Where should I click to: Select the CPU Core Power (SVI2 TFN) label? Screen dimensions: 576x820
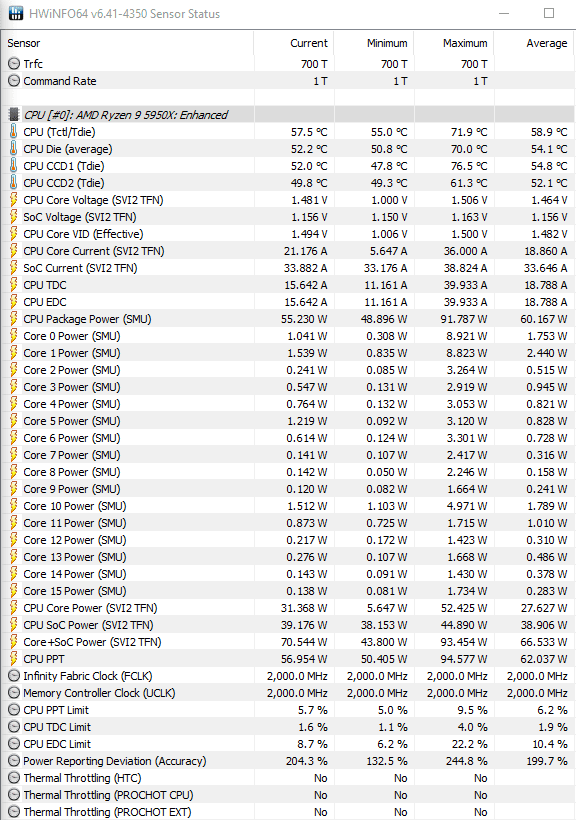[90, 608]
